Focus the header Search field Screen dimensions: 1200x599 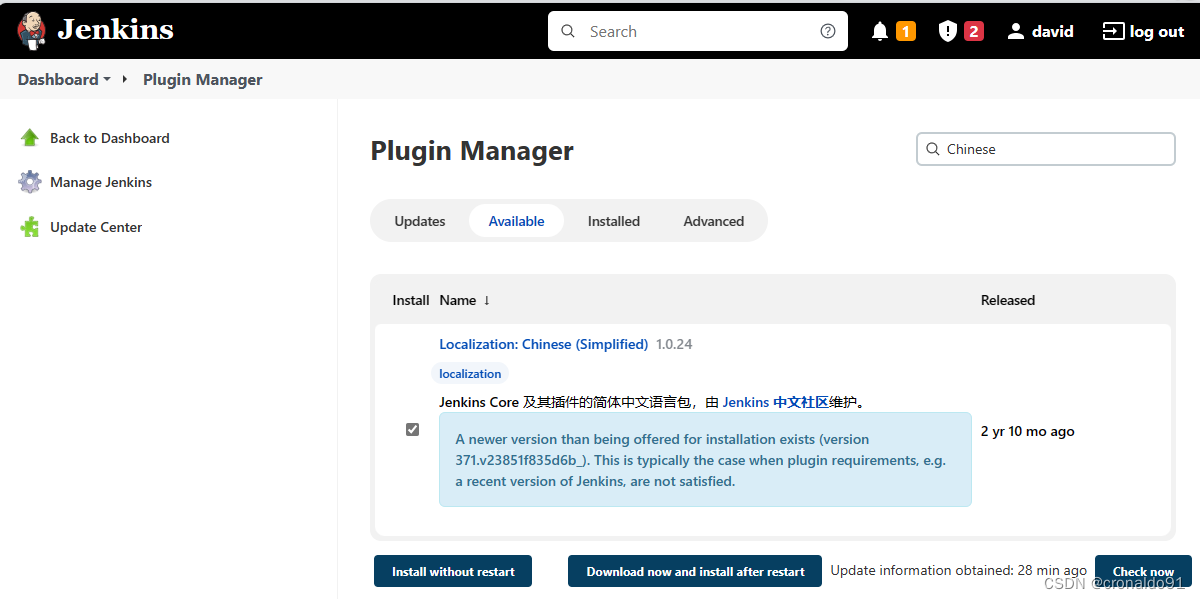tap(698, 31)
